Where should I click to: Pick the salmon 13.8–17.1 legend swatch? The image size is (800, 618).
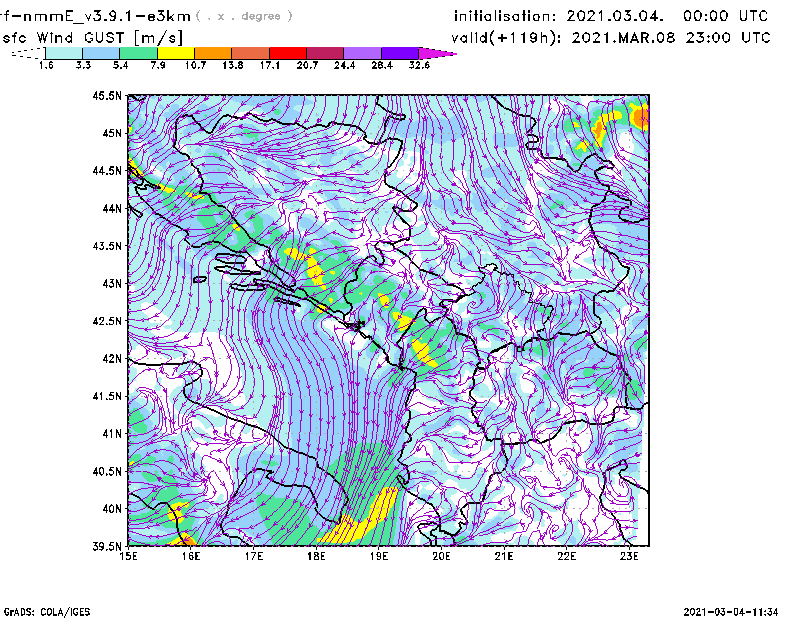tap(251, 53)
